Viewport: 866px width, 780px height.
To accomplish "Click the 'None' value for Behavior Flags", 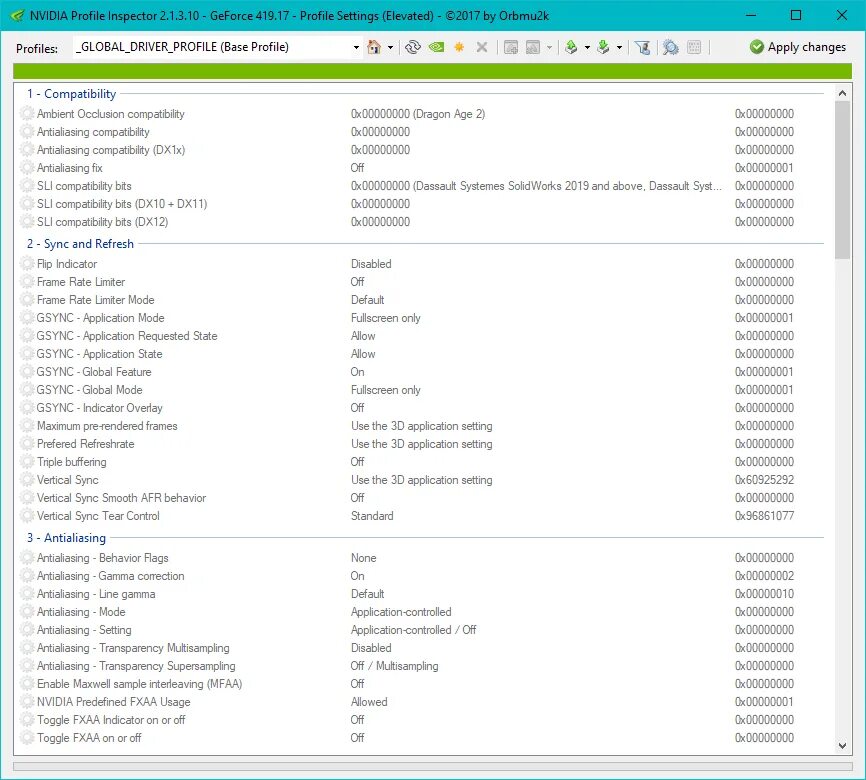I will (x=363, y=558).
